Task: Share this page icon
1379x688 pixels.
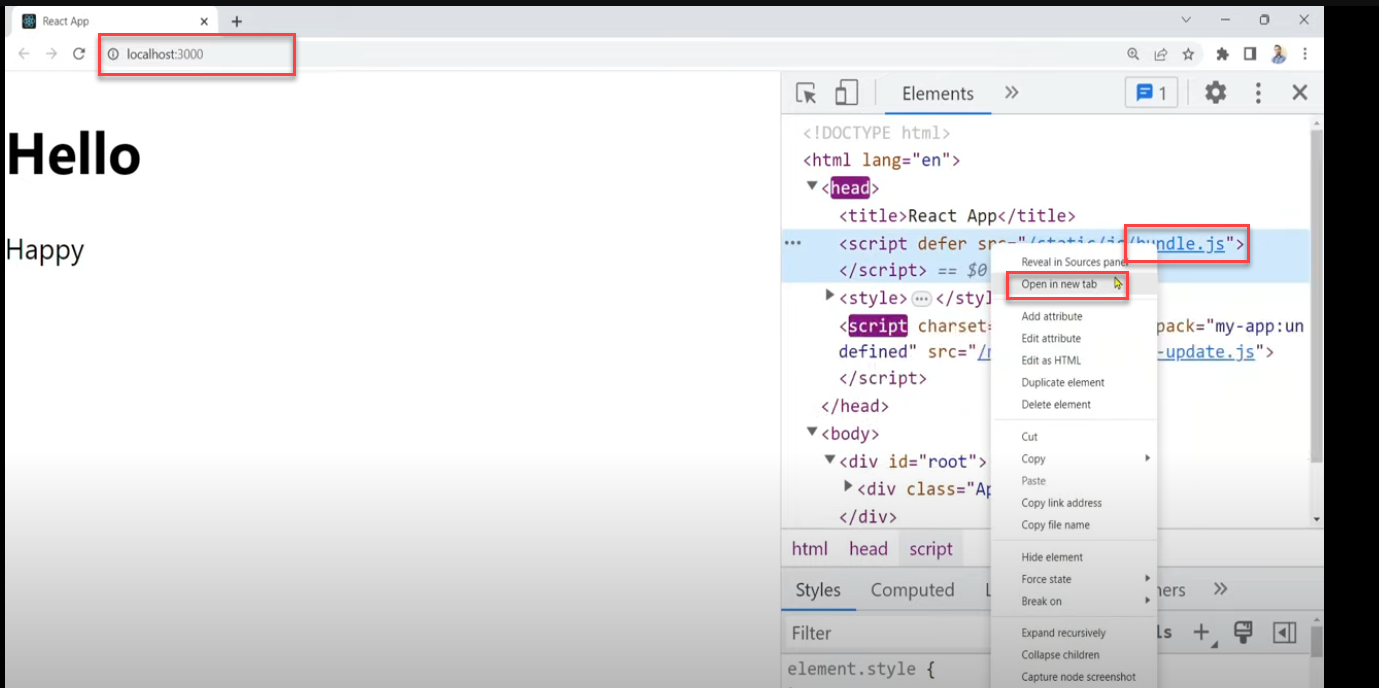Action: pos(1160,54)
